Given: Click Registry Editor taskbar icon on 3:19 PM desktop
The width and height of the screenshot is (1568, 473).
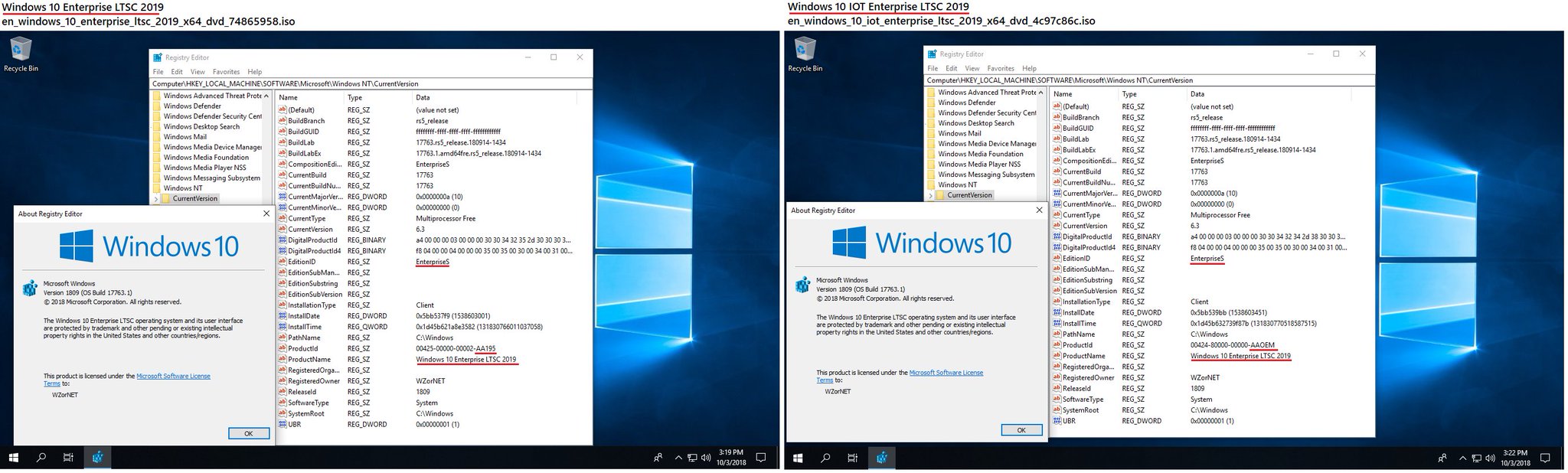Looking at the screenshot, I should [x=97, y=458].
